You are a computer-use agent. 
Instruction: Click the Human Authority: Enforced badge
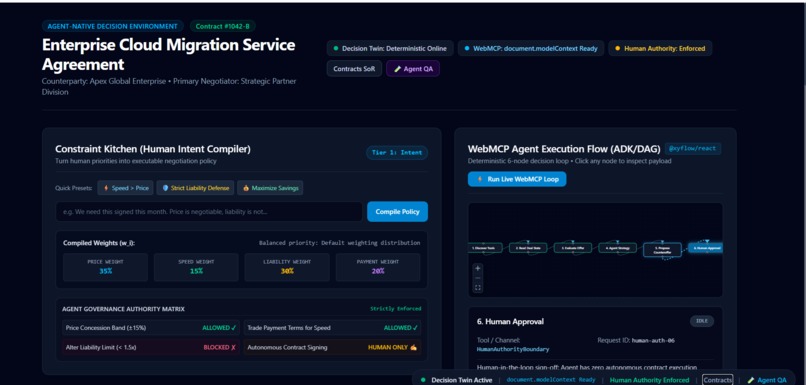tap(661, 48)
